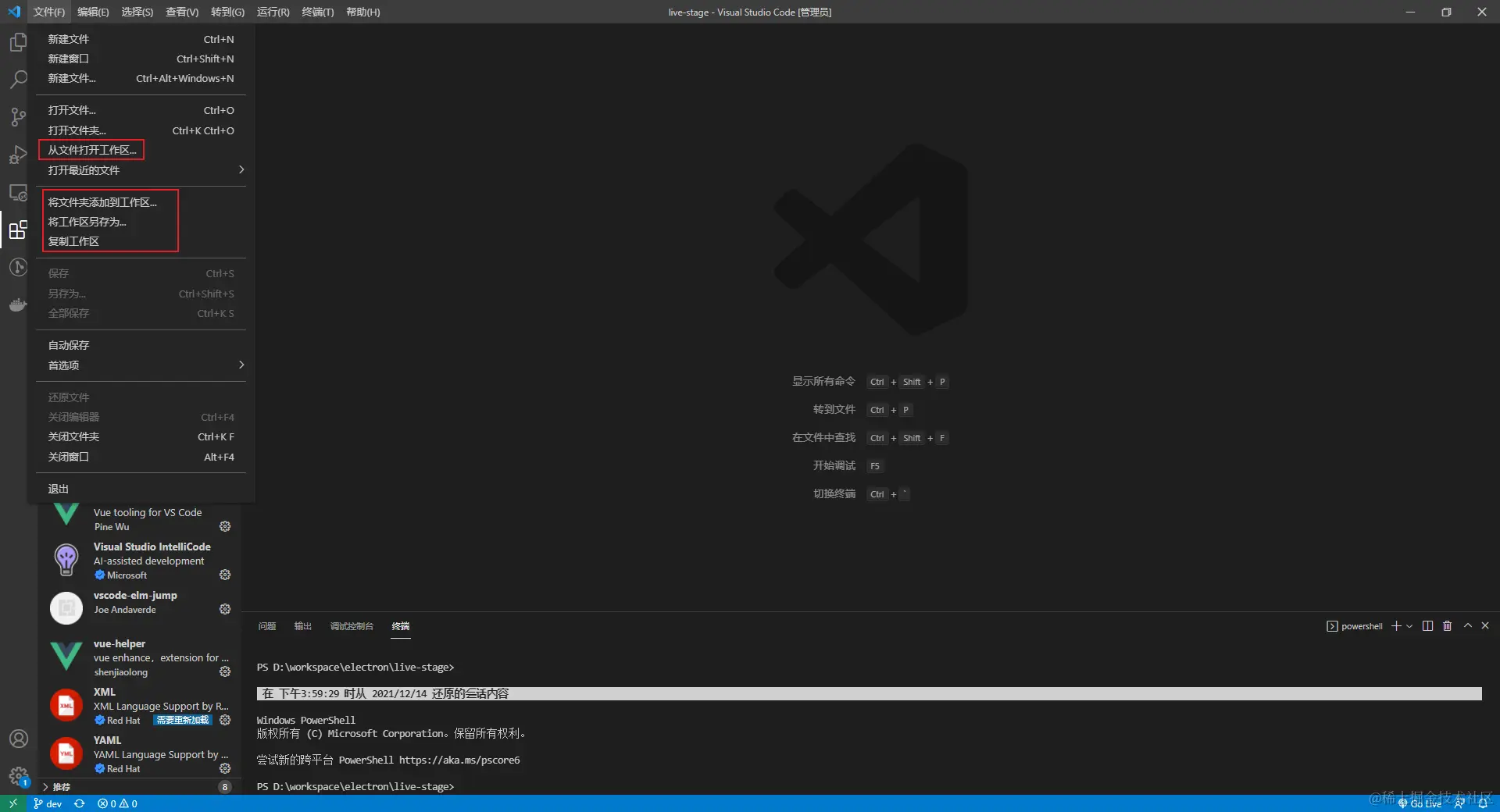Image resolution: width=1500 pixels, height=812 pixels.
Task: Open settings gear for Vue tooling extension
Action: [225, 526]
